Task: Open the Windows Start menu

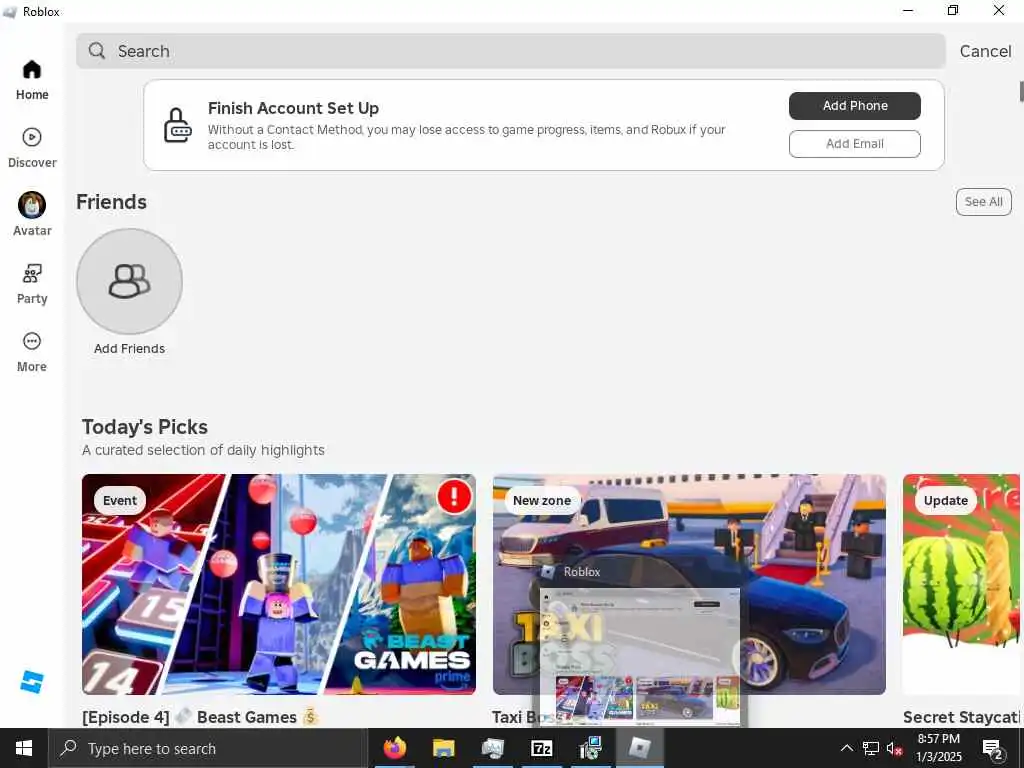Action: [x=24, y=748]
